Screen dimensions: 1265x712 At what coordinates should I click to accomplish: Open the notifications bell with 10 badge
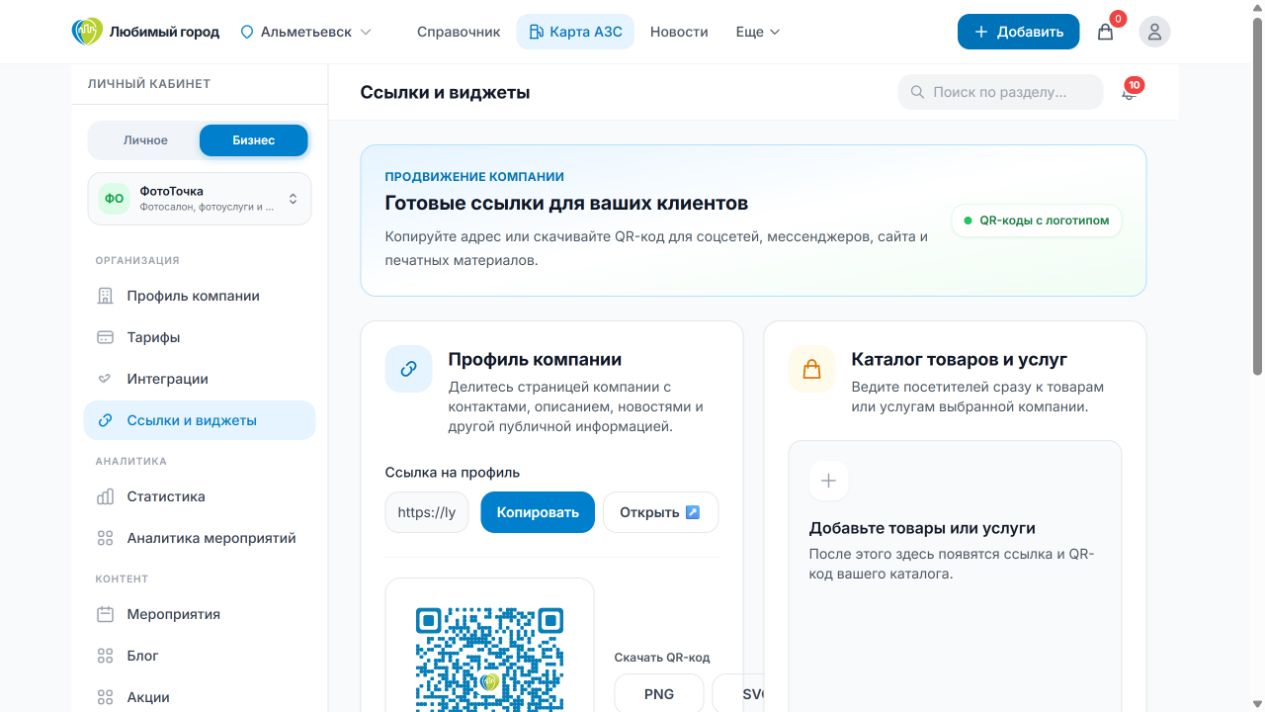pos(1130,92)
